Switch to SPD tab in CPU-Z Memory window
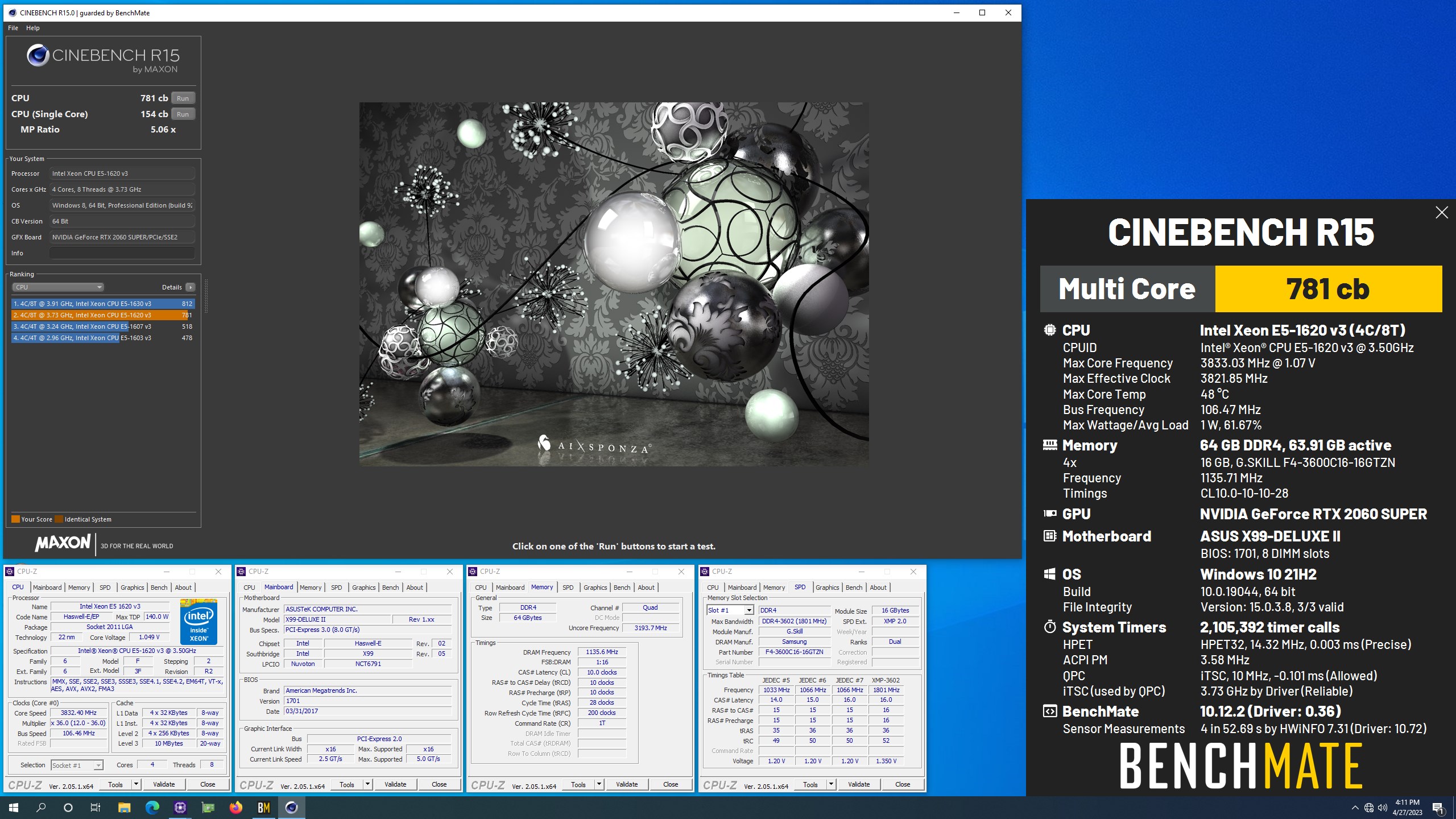 [x=568, y=588]
